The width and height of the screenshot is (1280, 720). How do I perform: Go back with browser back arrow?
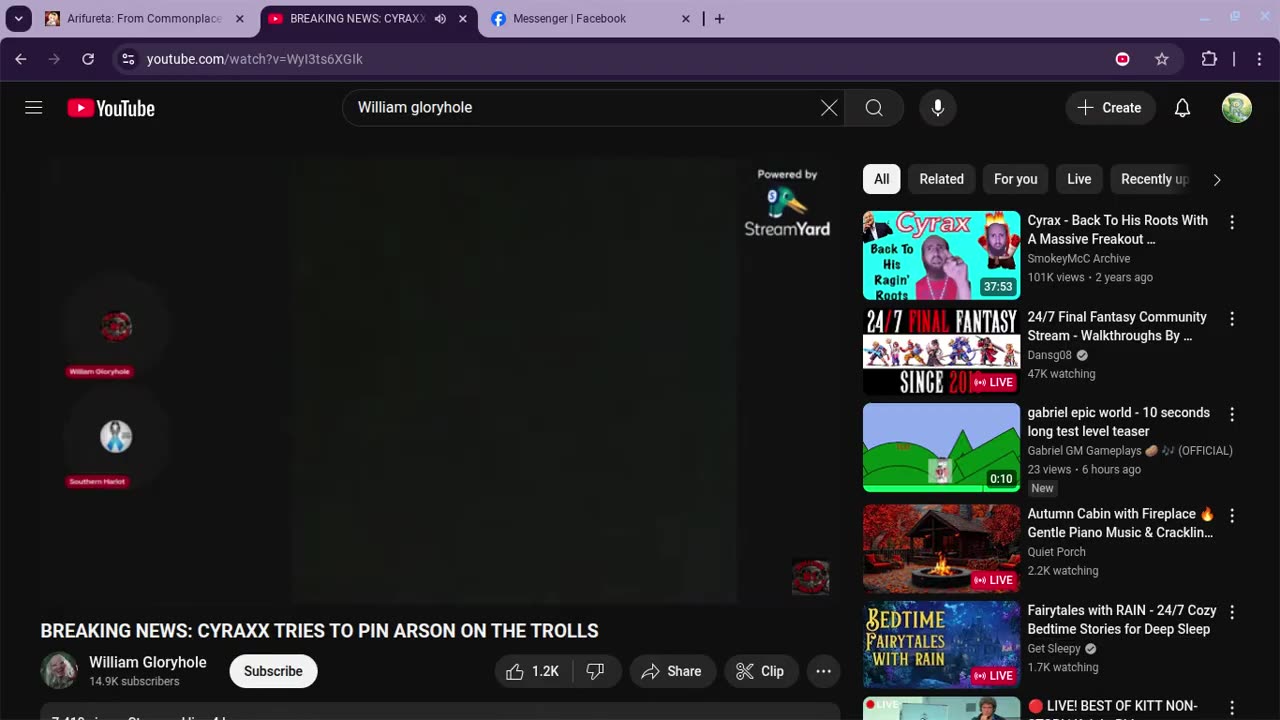pyautogui.click(x=21, y=59)
